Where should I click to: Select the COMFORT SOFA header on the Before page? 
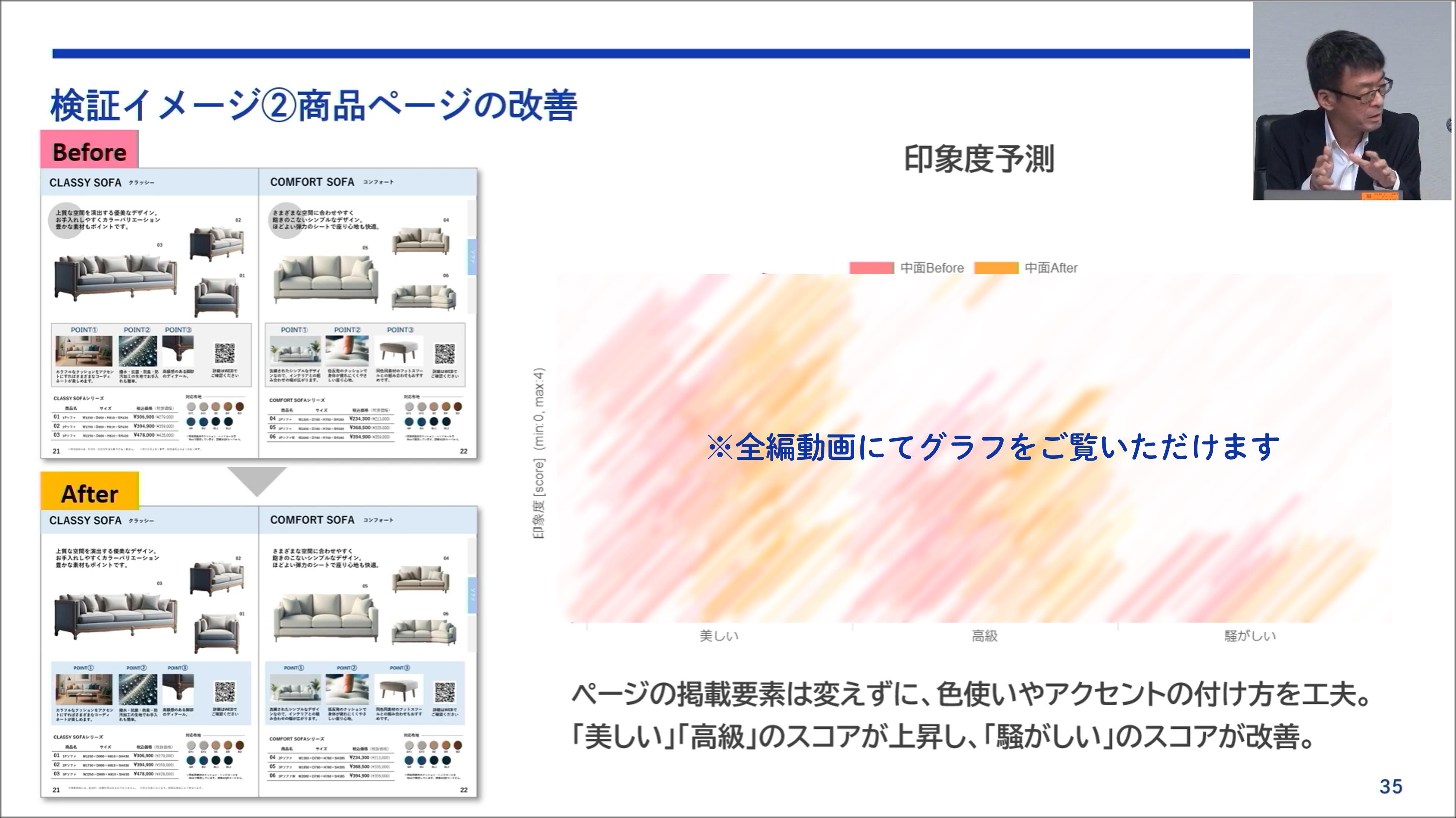pos(312,182)
